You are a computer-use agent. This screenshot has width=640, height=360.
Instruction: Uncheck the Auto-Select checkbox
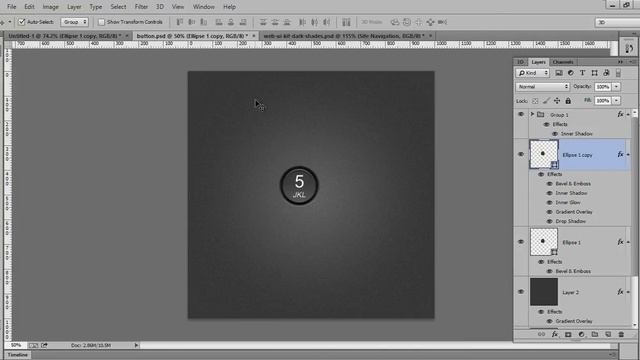coord(22,22)
